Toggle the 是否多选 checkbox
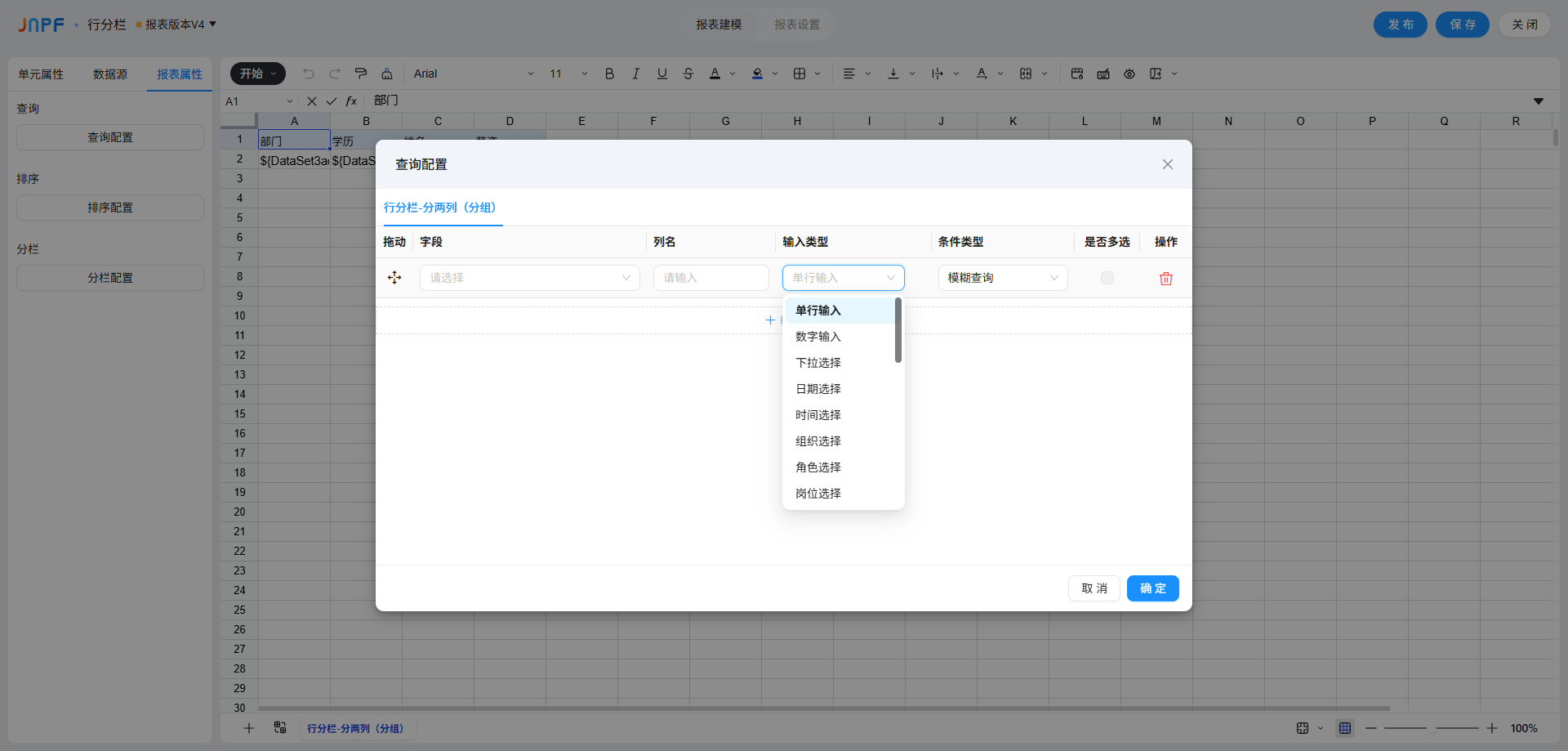Image resolution: width=1568 pixels, height=751 pixels. [x=1107, y=278]
